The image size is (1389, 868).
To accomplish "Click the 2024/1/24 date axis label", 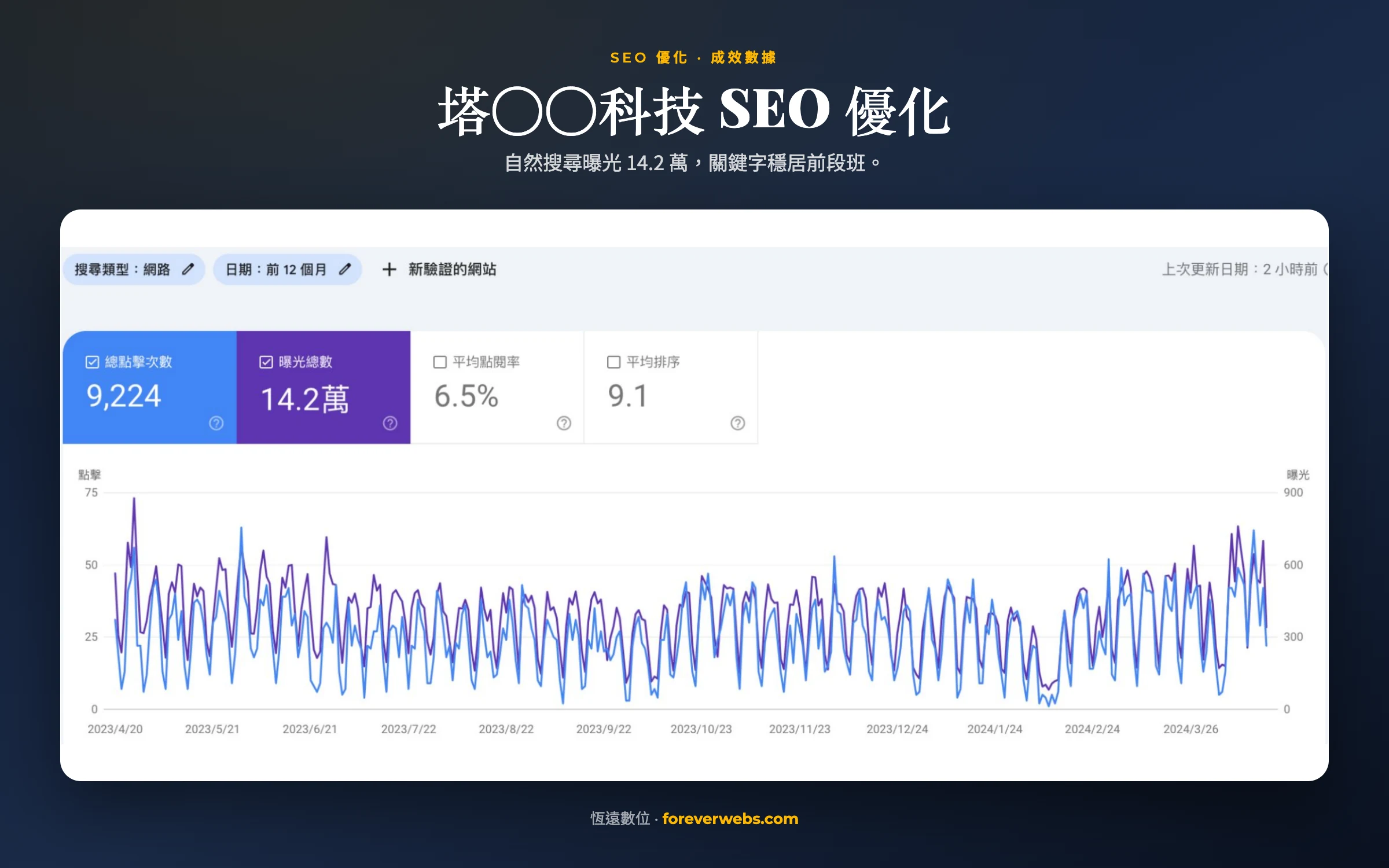I will 995,729.
